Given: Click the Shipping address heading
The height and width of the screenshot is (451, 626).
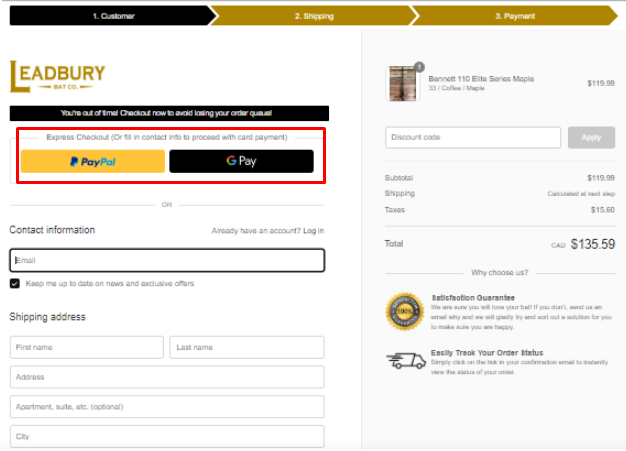Looking at the screenshot, I should point(48,317).
